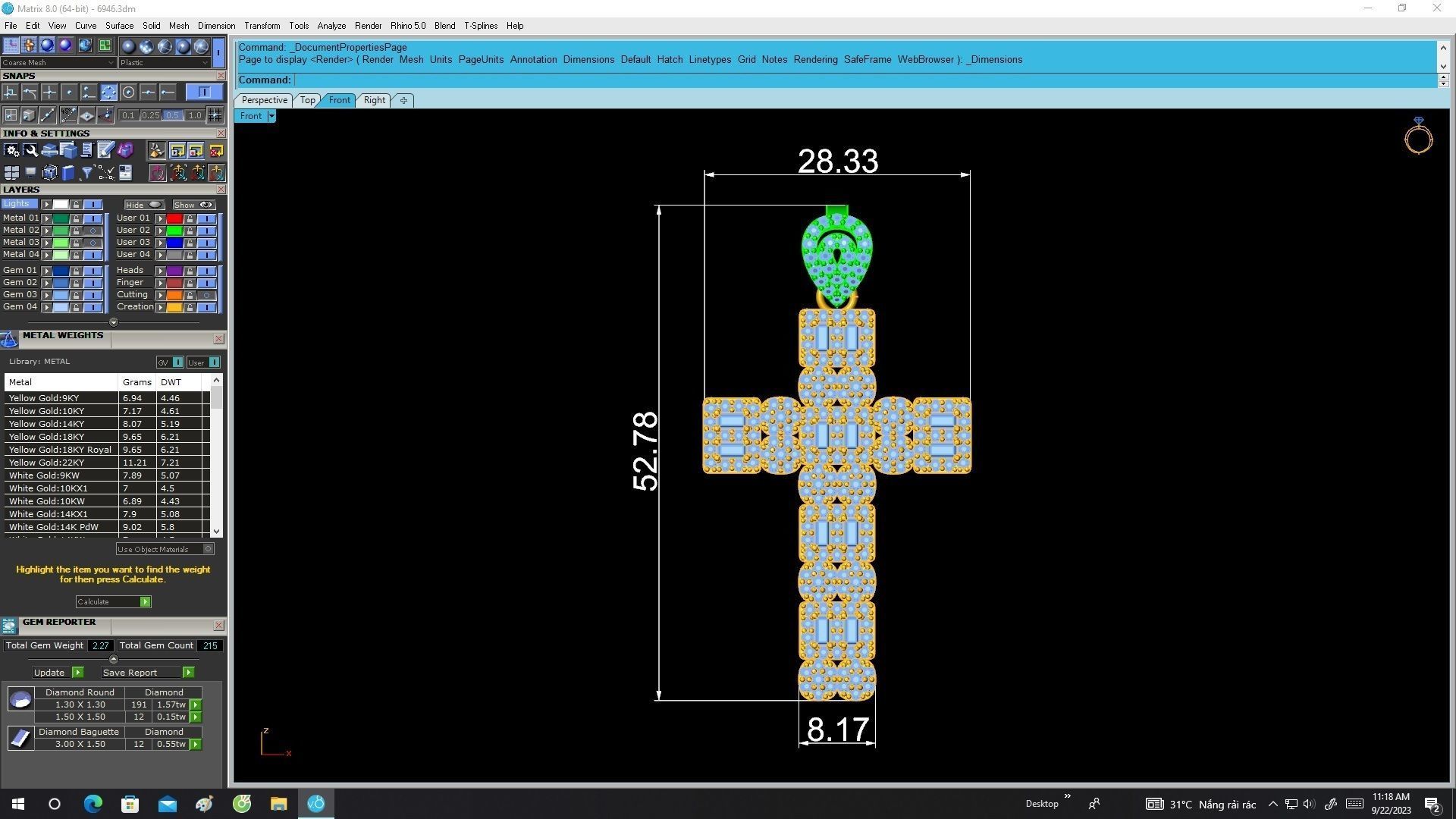Click the 45 degree angle snap icon
The height and width of the screenshot is (819, 1456).
(67, 115)
